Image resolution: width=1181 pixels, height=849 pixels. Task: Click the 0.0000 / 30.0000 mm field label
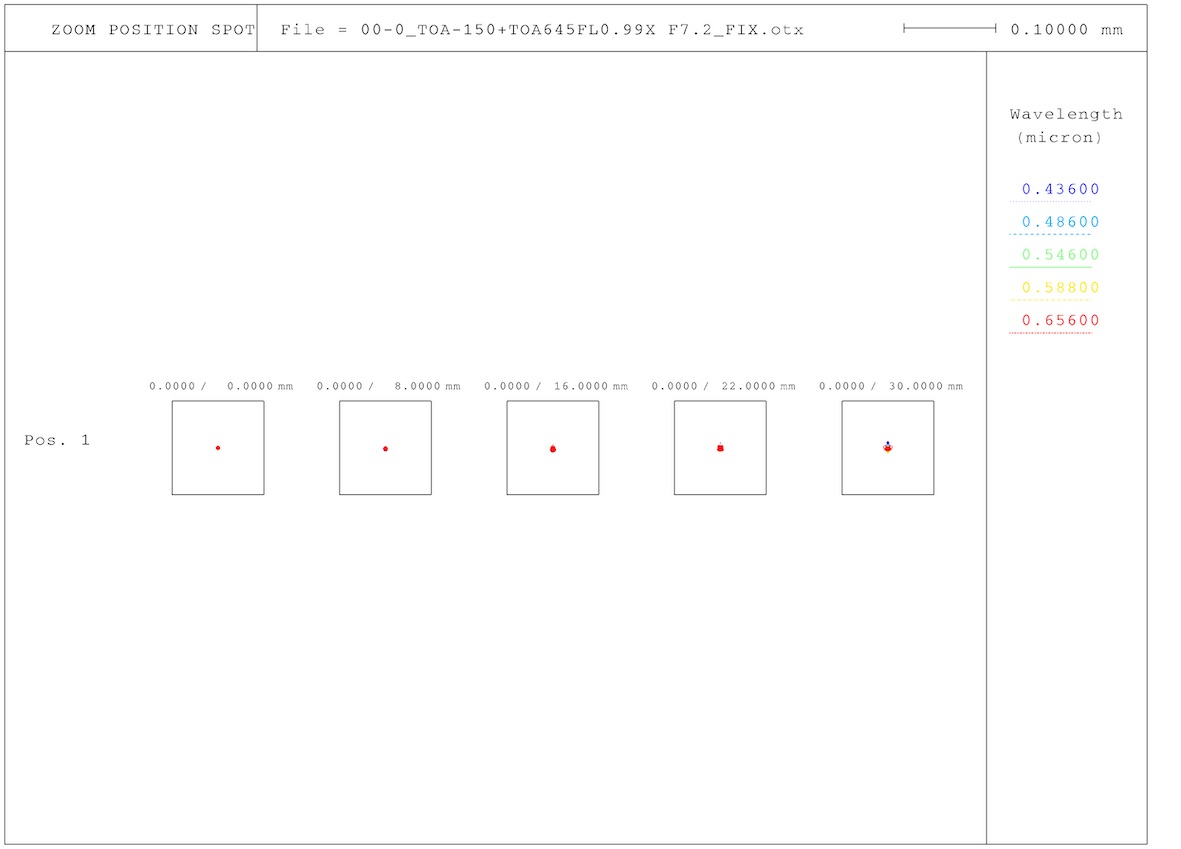click(x=891, y=386)
